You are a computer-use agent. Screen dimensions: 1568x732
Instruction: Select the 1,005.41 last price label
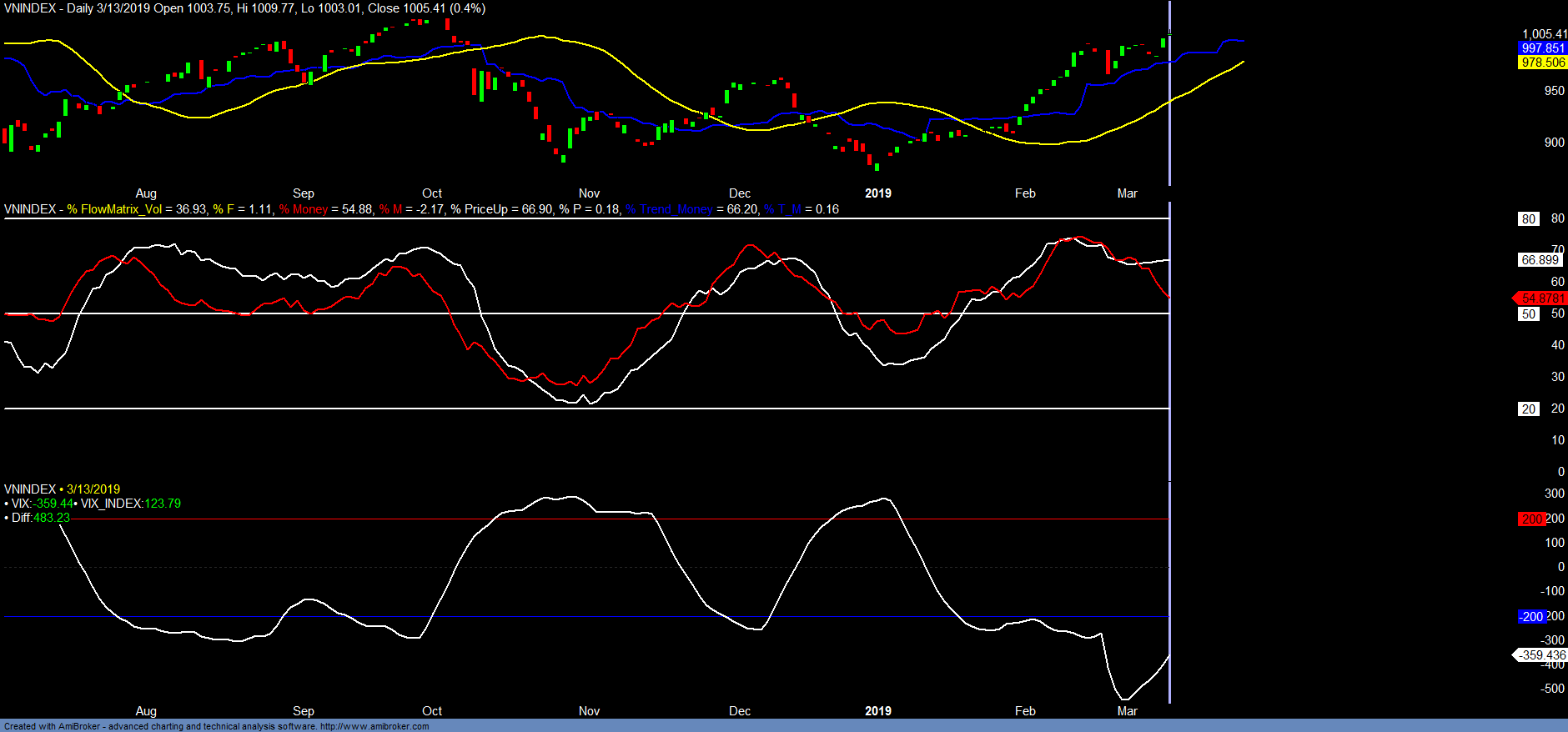1544,34
